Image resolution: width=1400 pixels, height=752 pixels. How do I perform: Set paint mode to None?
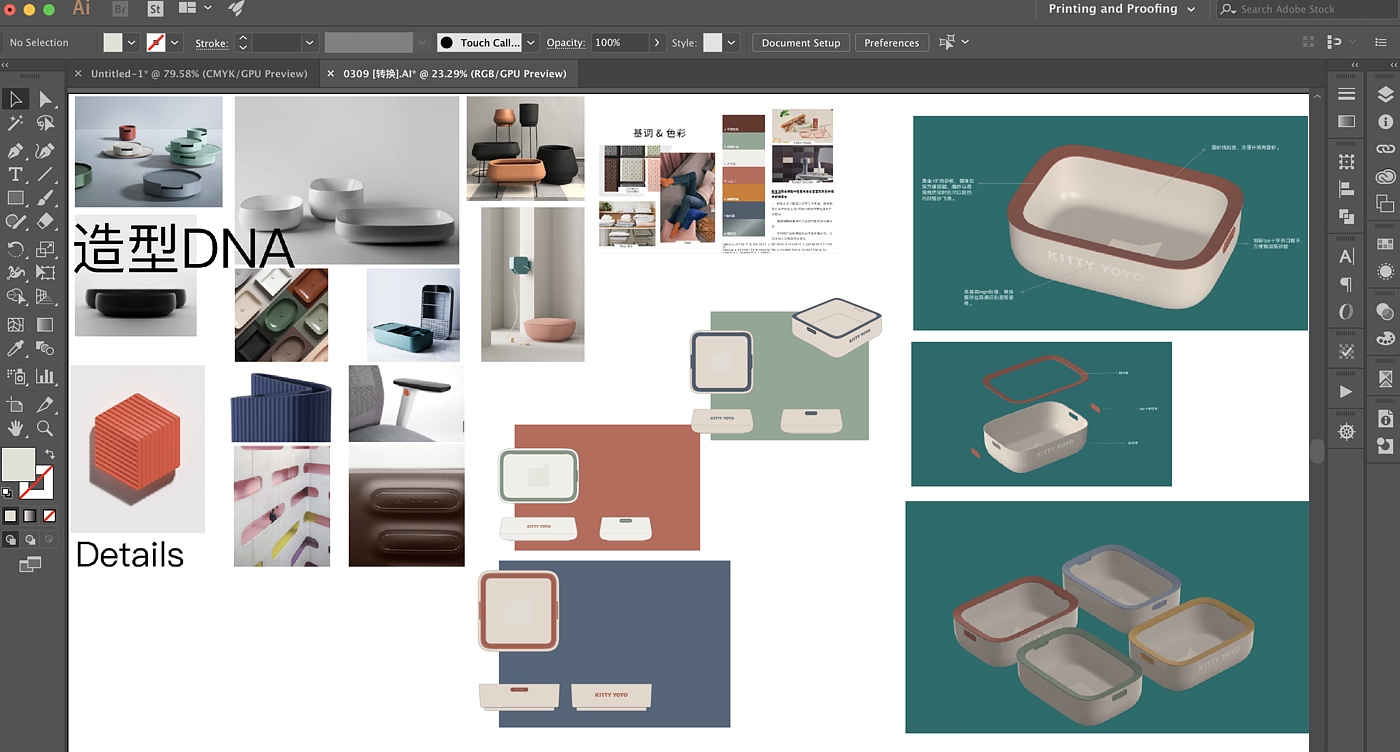pyautogui.click(x=49, y=516)
